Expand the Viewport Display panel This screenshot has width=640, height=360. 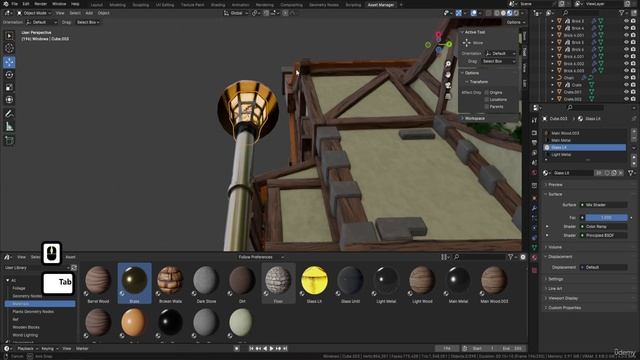(563, 298)
